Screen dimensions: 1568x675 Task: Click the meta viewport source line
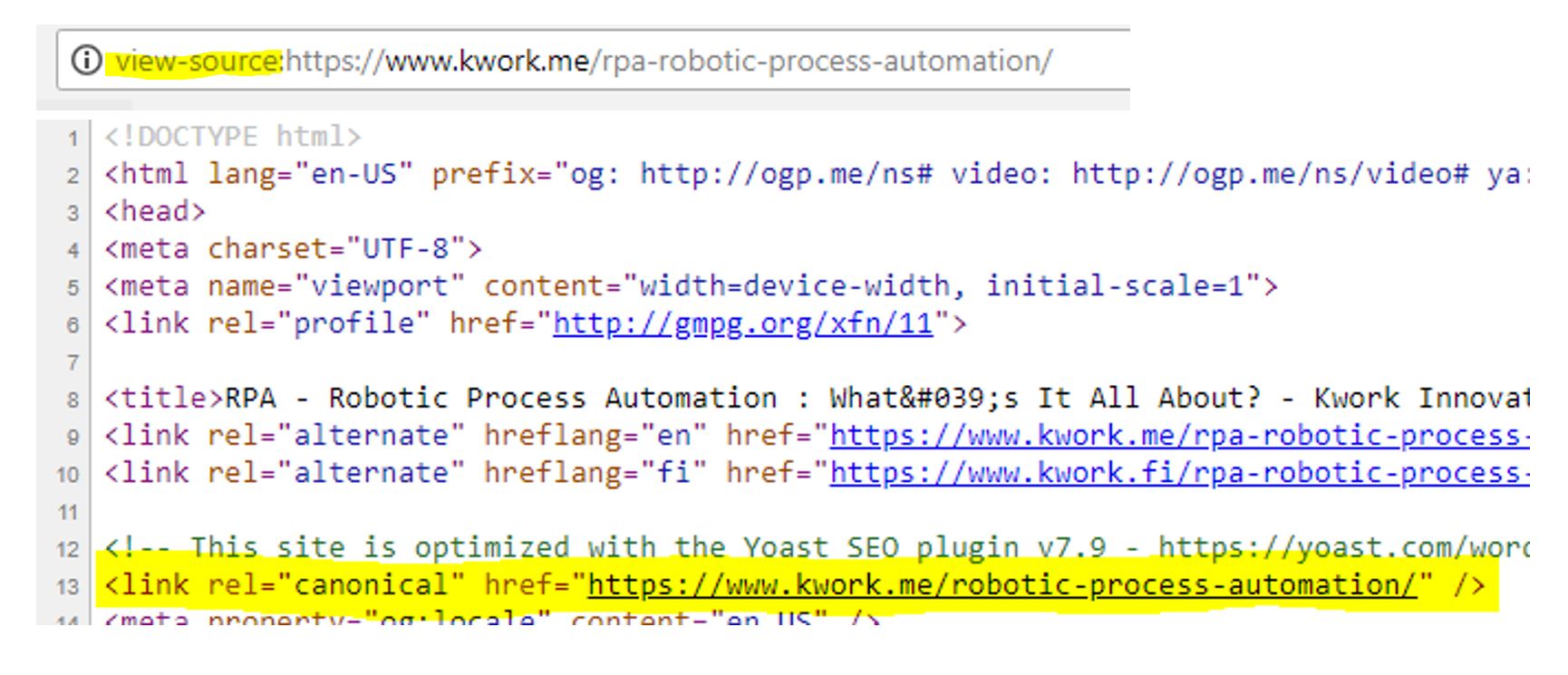click(691, 286)
